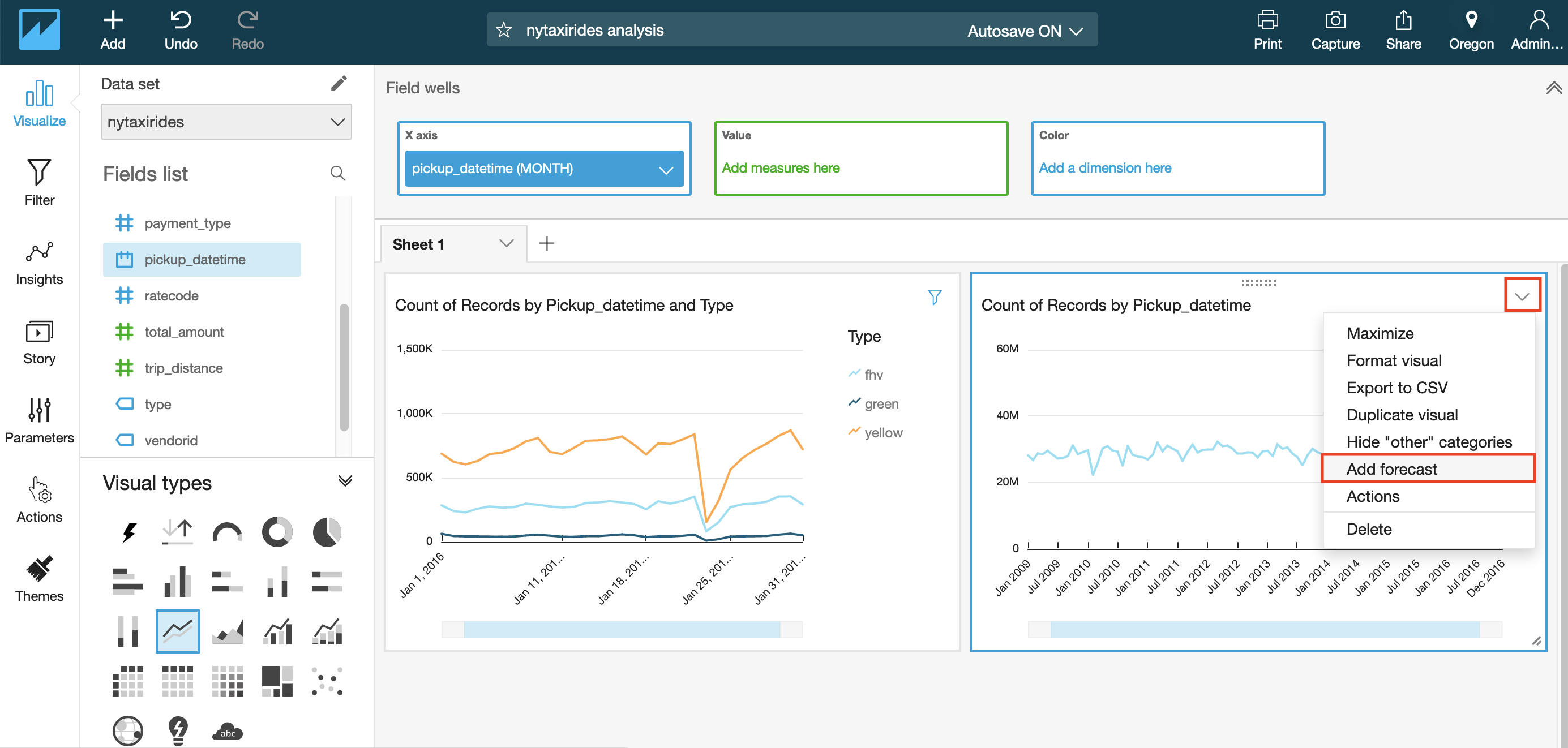The height and width of the screenshot is (748, 1568).
Task: Select the type field
Action: (202, 404)
